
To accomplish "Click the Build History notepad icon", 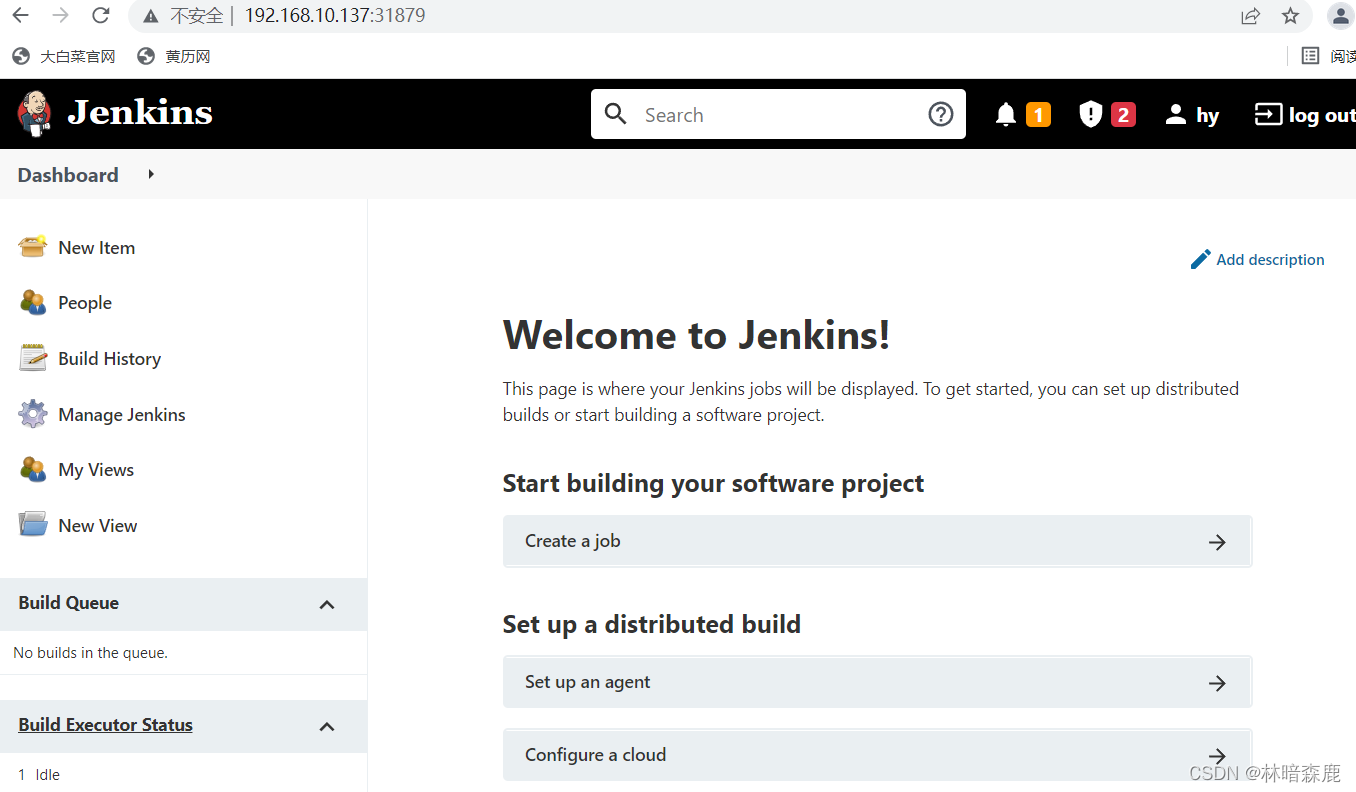I will [x=33, y=358].
